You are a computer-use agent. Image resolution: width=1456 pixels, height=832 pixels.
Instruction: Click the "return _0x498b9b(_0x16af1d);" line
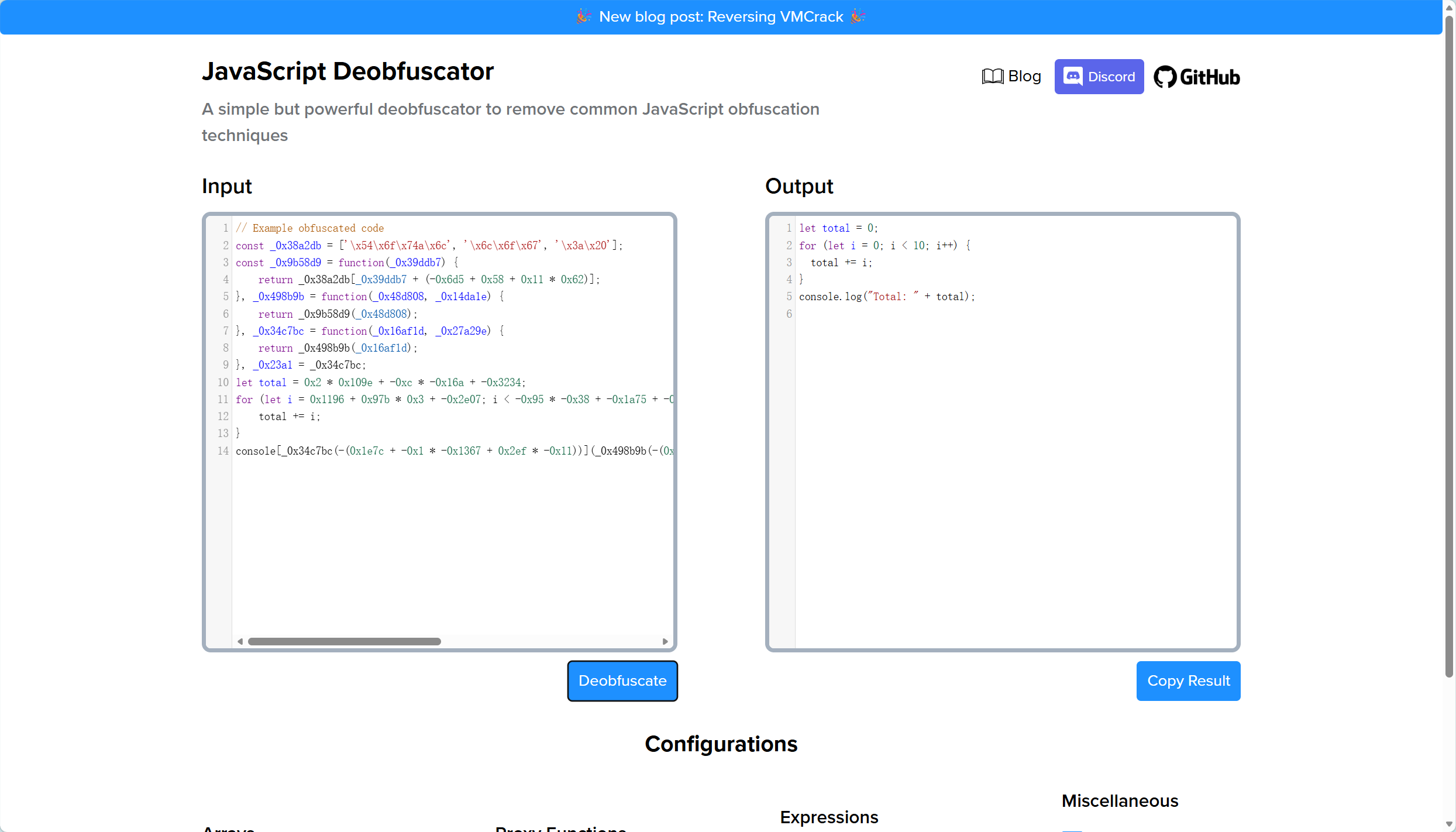click(338, 348)
